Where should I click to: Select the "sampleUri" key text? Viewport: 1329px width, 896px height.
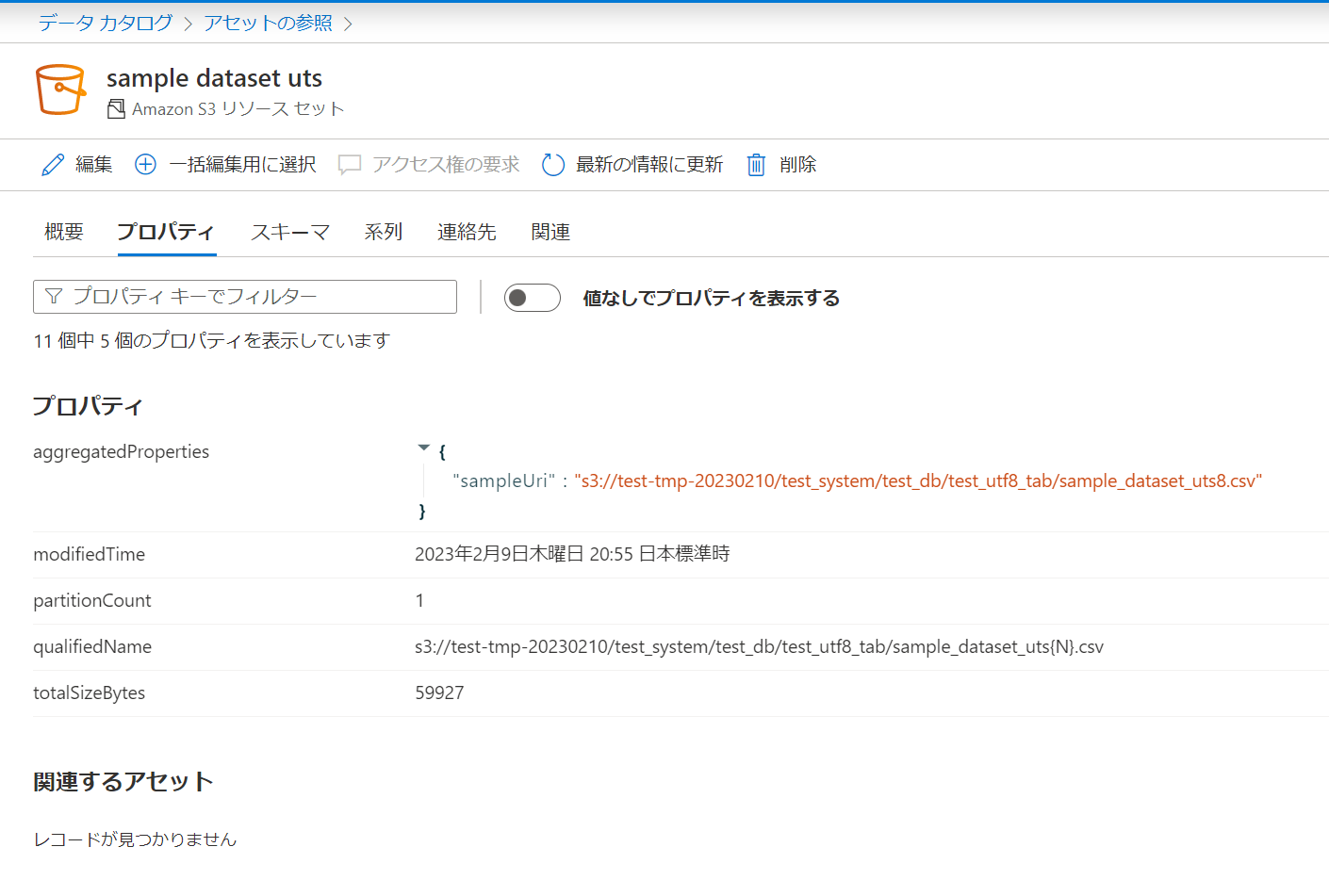(504, 481)
